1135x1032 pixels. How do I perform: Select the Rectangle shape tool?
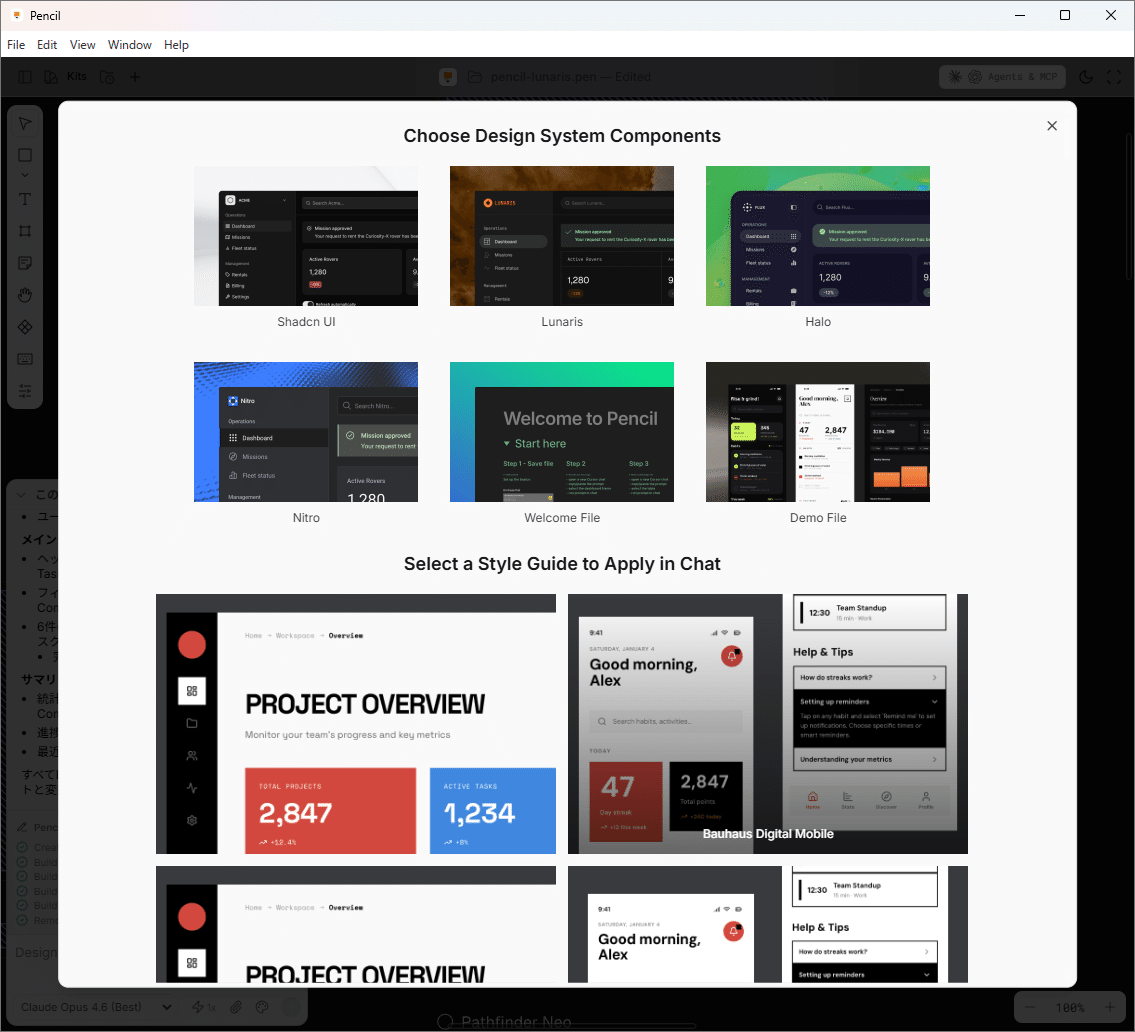tap(25, 155)
